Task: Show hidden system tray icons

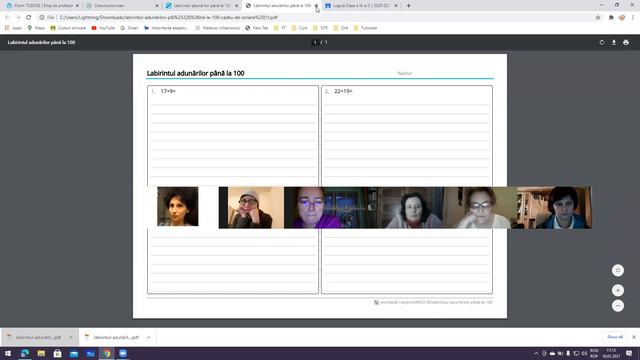Action: pos(536,353)
